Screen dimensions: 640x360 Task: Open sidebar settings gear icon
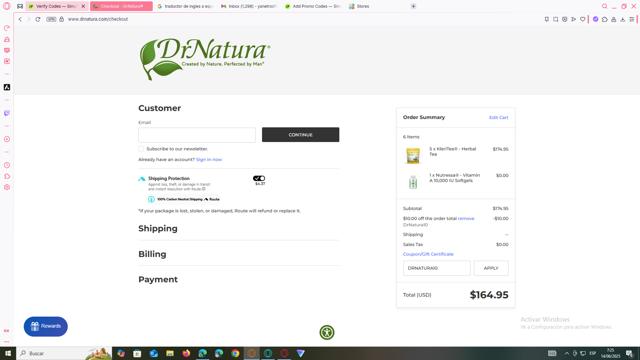[7, 187]
